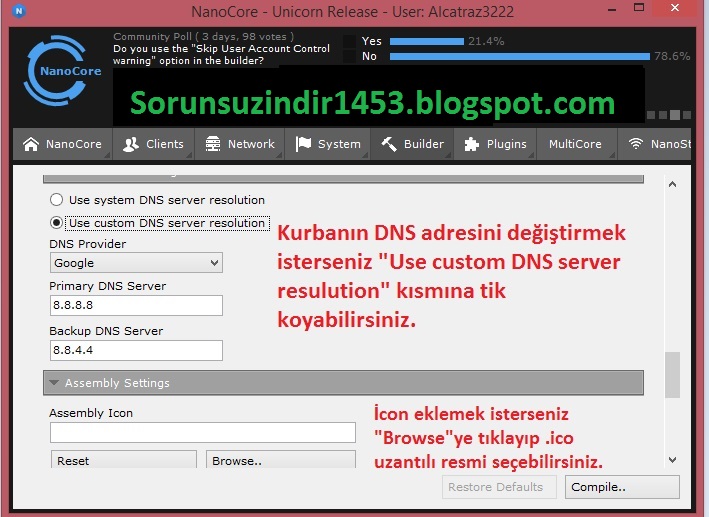
Task: Click the people icon for Clients
Action: coord(130,144)
